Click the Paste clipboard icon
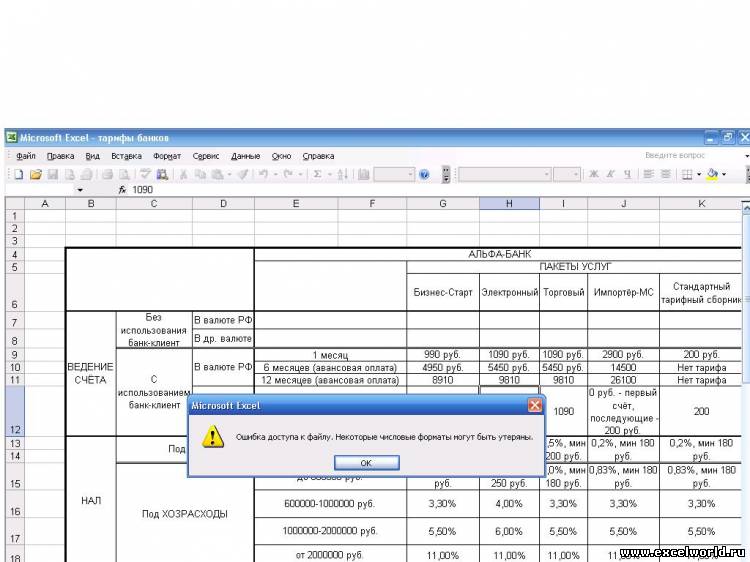This screenshot has height=562, width=750. pos(218,174)
